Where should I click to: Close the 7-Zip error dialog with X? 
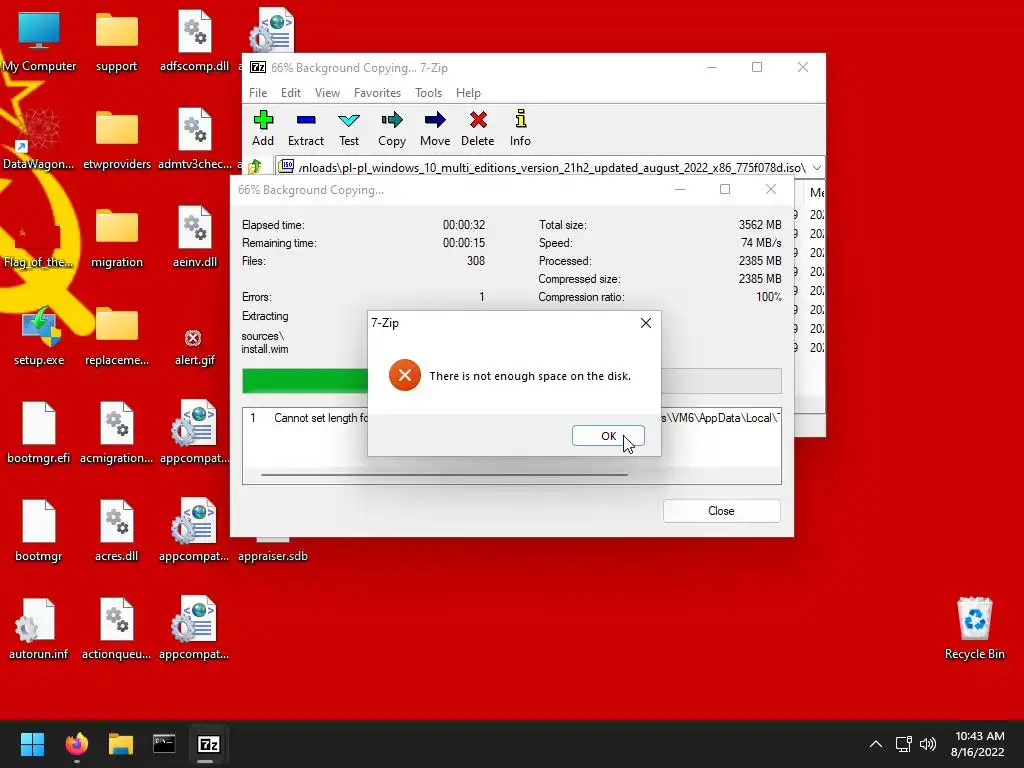pos(646,323)
